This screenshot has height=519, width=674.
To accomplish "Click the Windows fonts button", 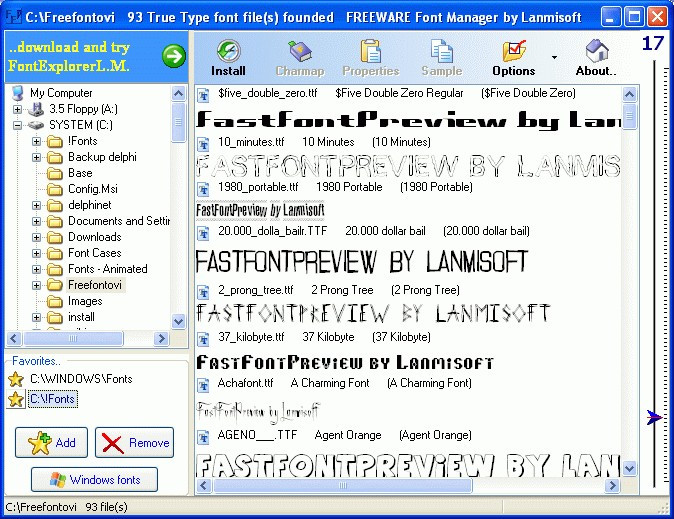I will (x=94, y=479).
